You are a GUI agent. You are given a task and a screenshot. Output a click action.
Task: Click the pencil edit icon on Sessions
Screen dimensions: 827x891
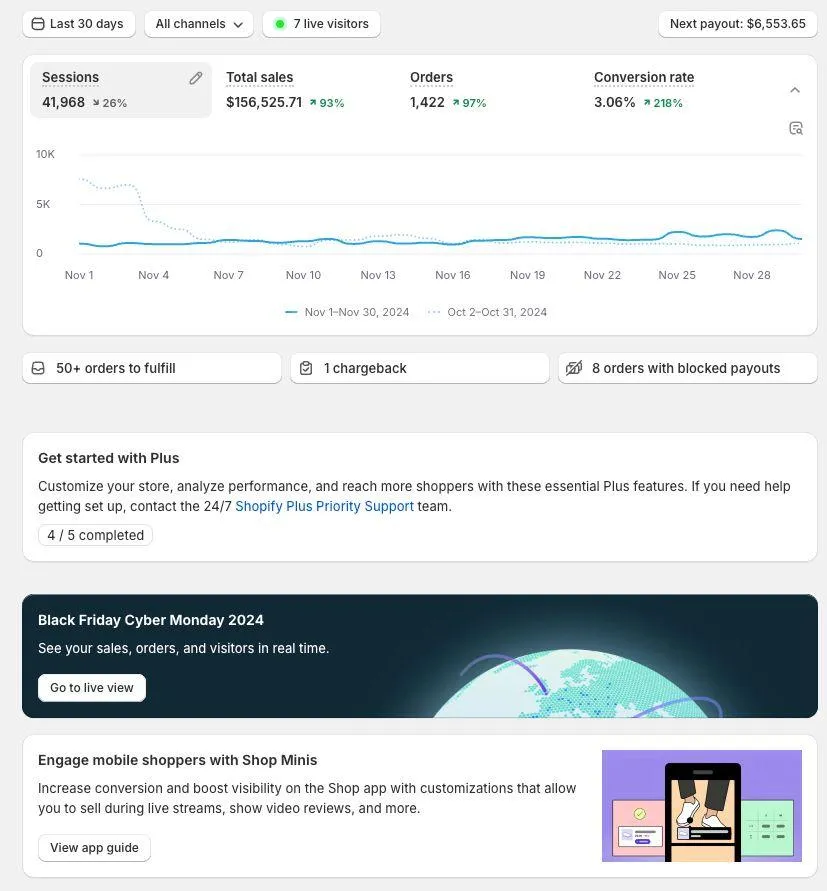pos(196,78)
